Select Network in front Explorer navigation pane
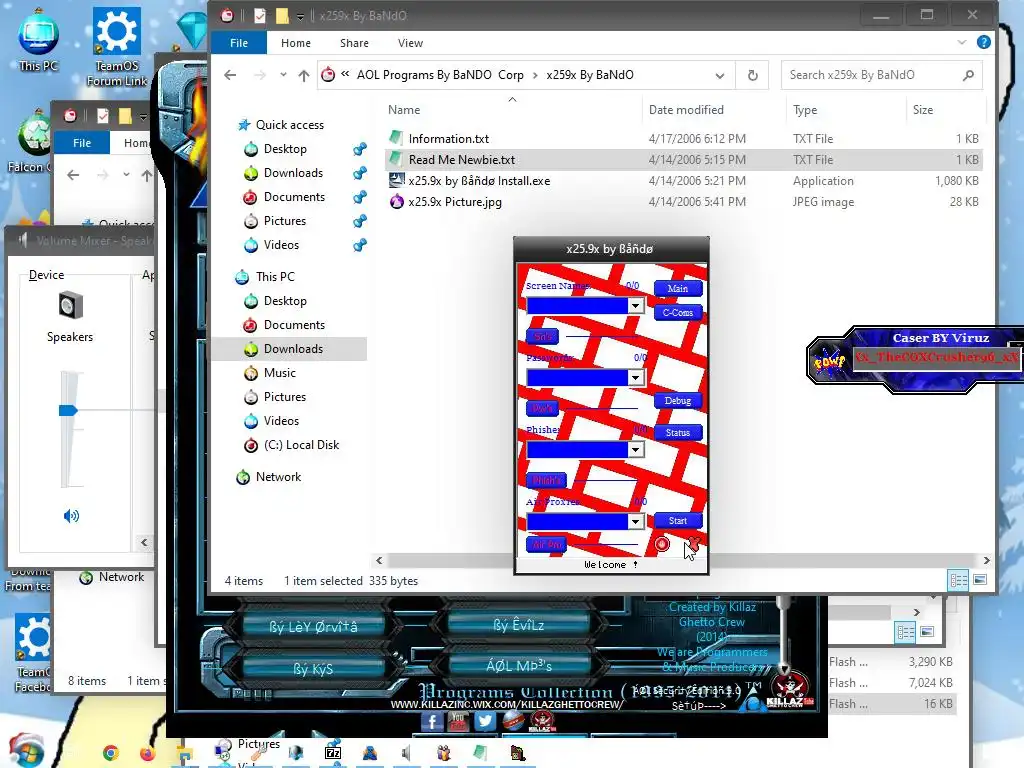The height and width of the screenshot is (768, 1024). click(278, 477)
